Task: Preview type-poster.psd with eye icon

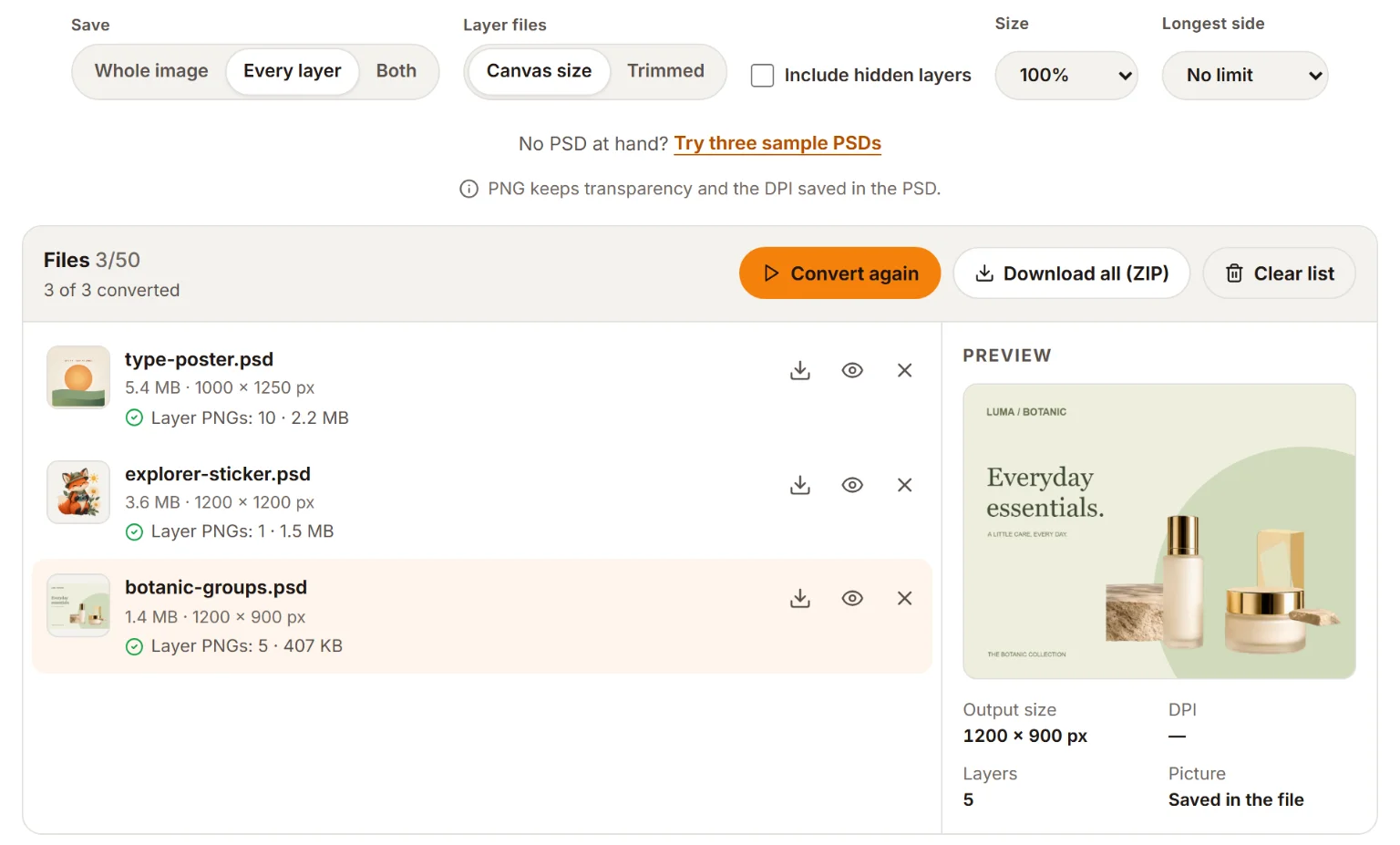Action: (x=852, y=370)
